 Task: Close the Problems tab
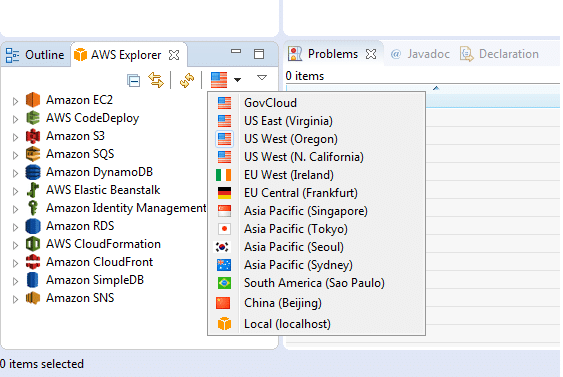pos(371,54)
